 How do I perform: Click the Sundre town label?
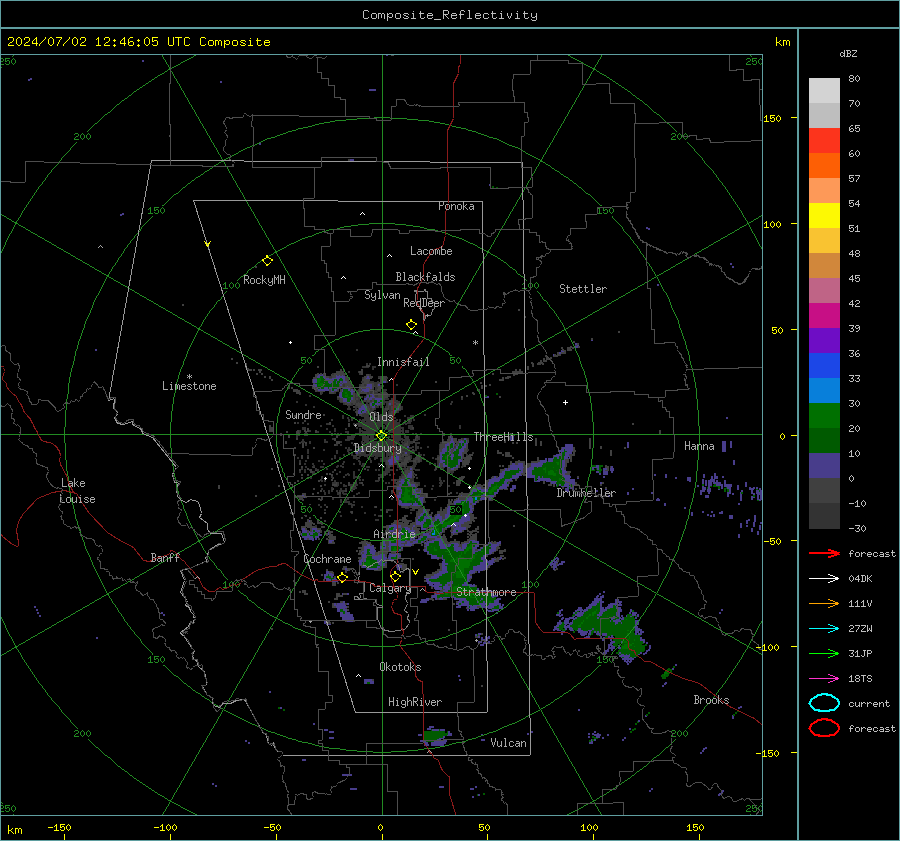pos(303,414)
